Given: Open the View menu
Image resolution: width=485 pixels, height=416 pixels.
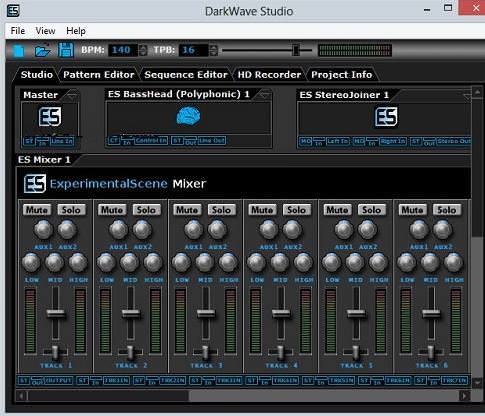Looking at the screenshot, I should [45, 31].
